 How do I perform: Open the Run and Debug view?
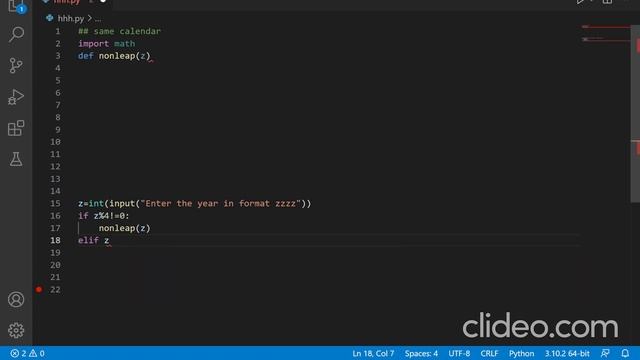pyautogui.click(x=16, y=97)
